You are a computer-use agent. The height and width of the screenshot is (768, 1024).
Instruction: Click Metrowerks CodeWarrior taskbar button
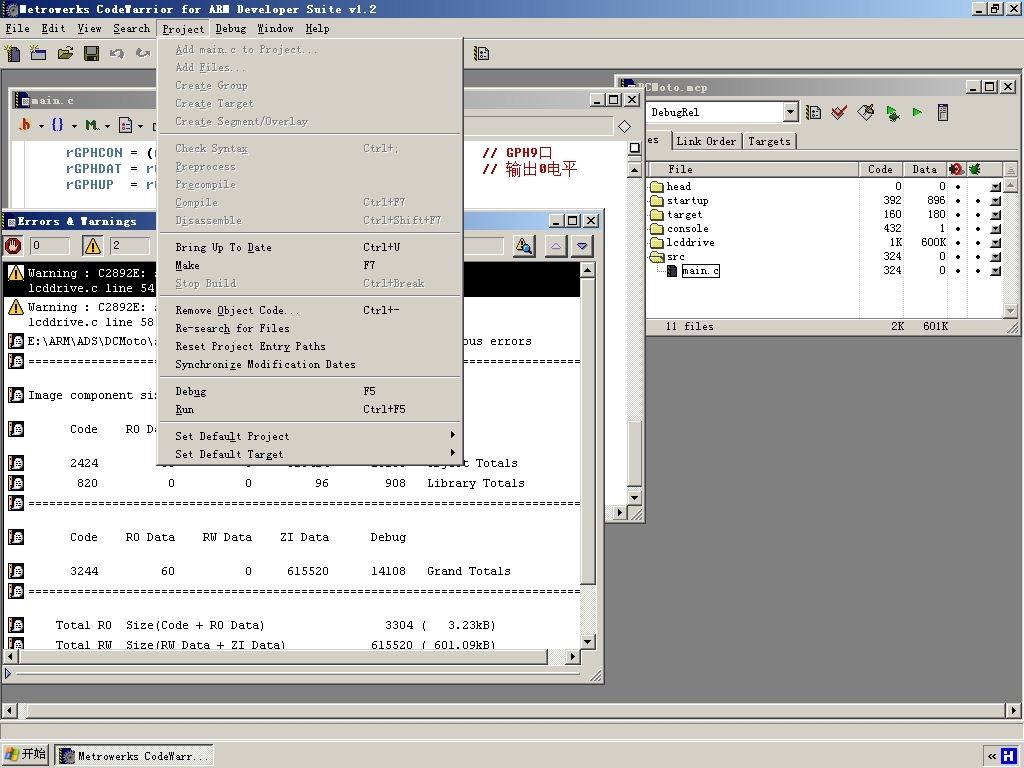pos(134,756)
